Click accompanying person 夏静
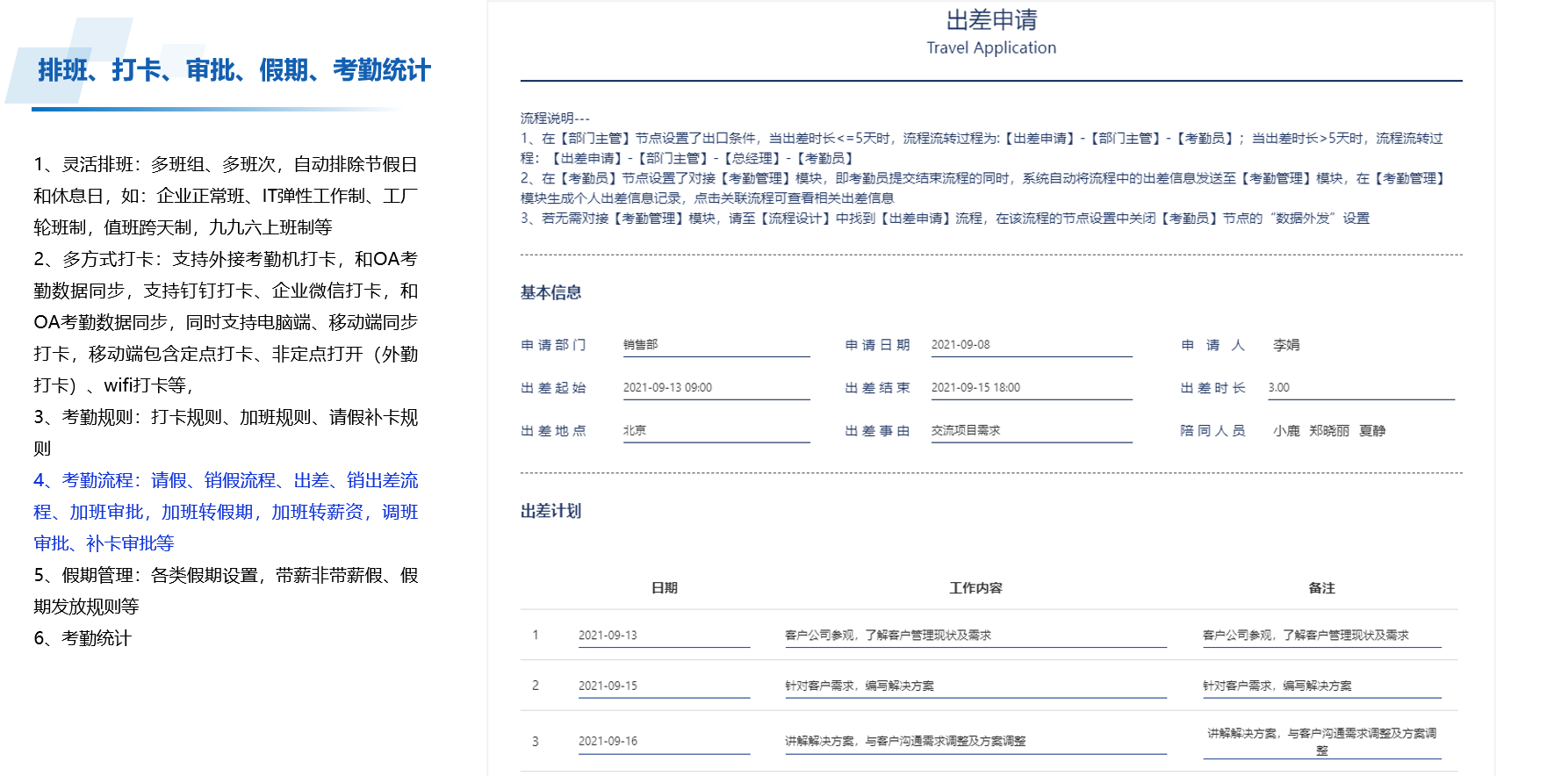Screen dimensions: 1568x776 coord(1372,431)
